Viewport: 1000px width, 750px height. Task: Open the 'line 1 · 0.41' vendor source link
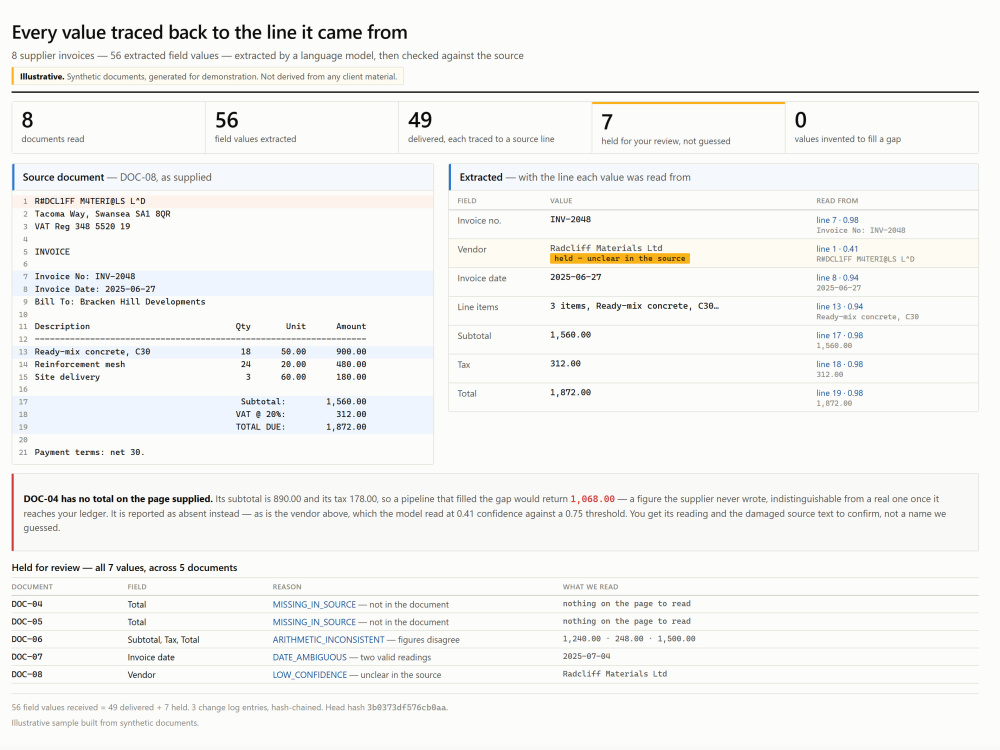(x=837, y=249)
